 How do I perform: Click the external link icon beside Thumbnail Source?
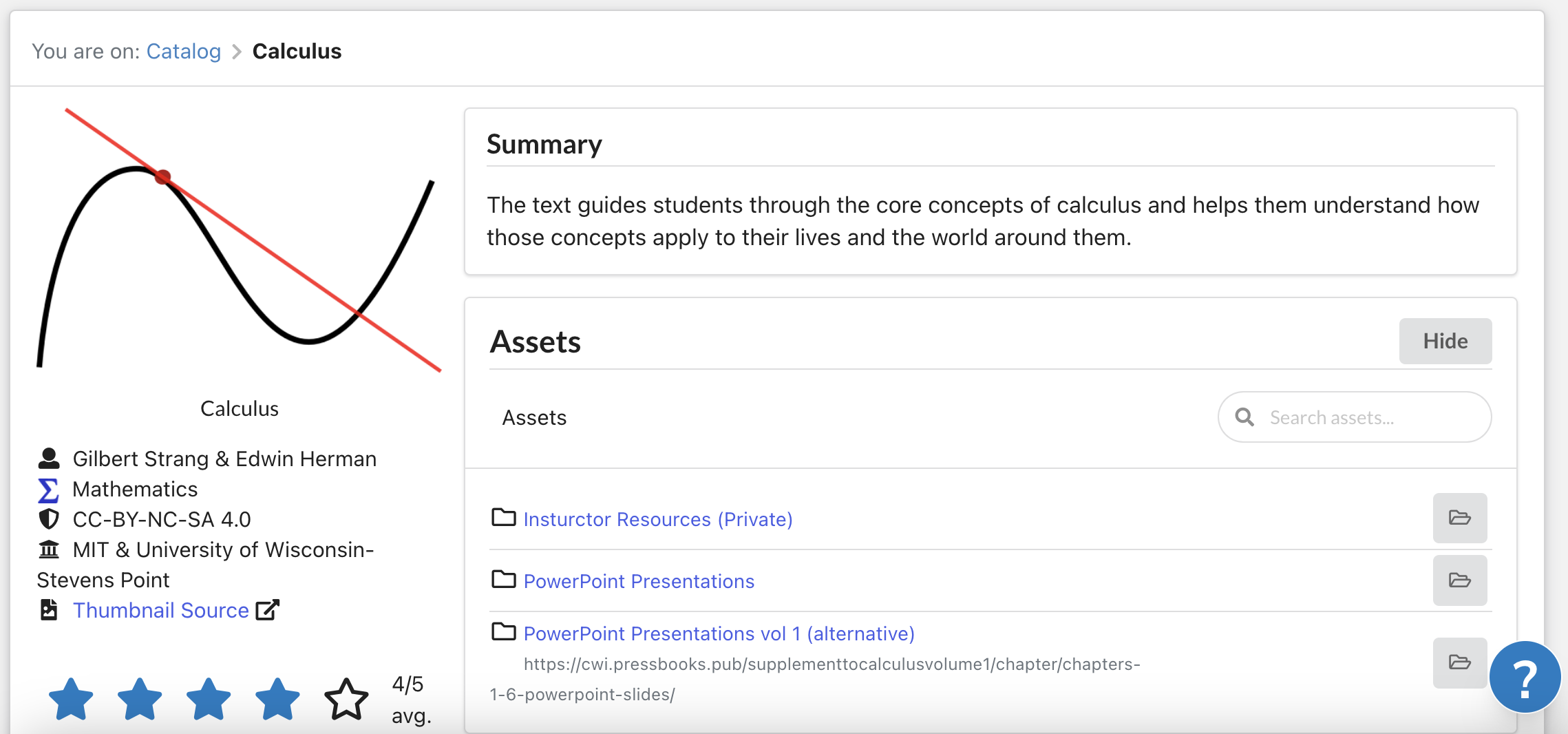(x=267, y=610)
